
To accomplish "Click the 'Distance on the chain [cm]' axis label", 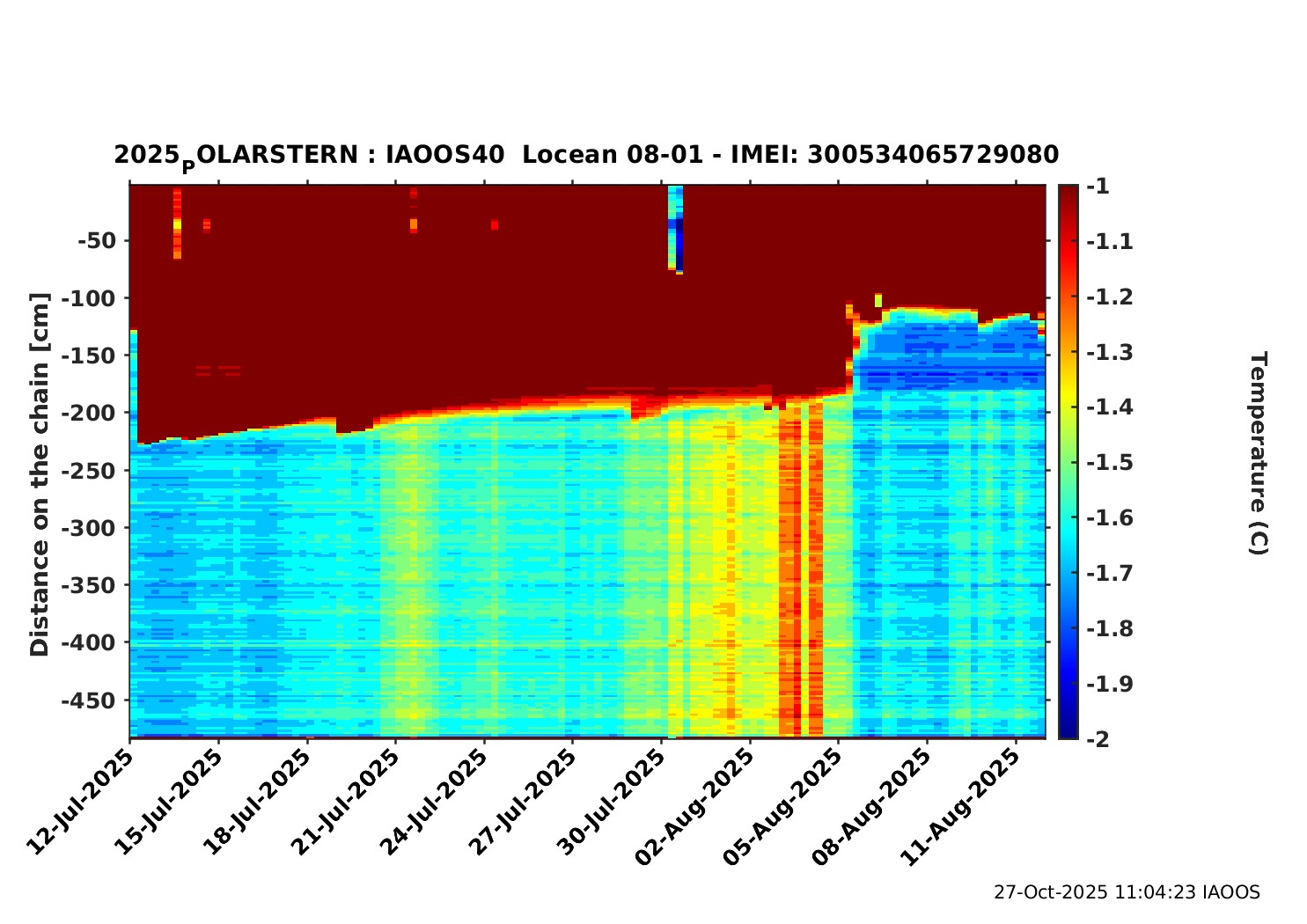I will 40,474.
